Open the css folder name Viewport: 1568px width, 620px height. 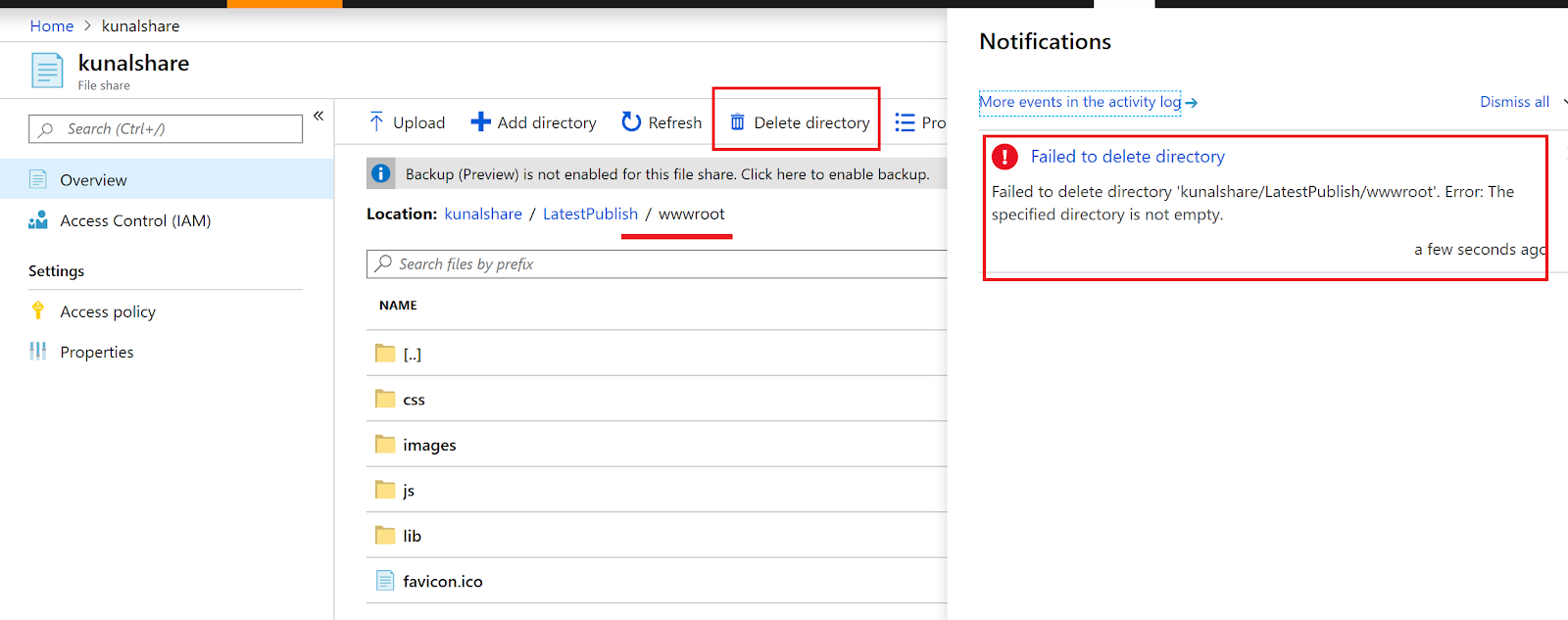[x=414, y=400]
